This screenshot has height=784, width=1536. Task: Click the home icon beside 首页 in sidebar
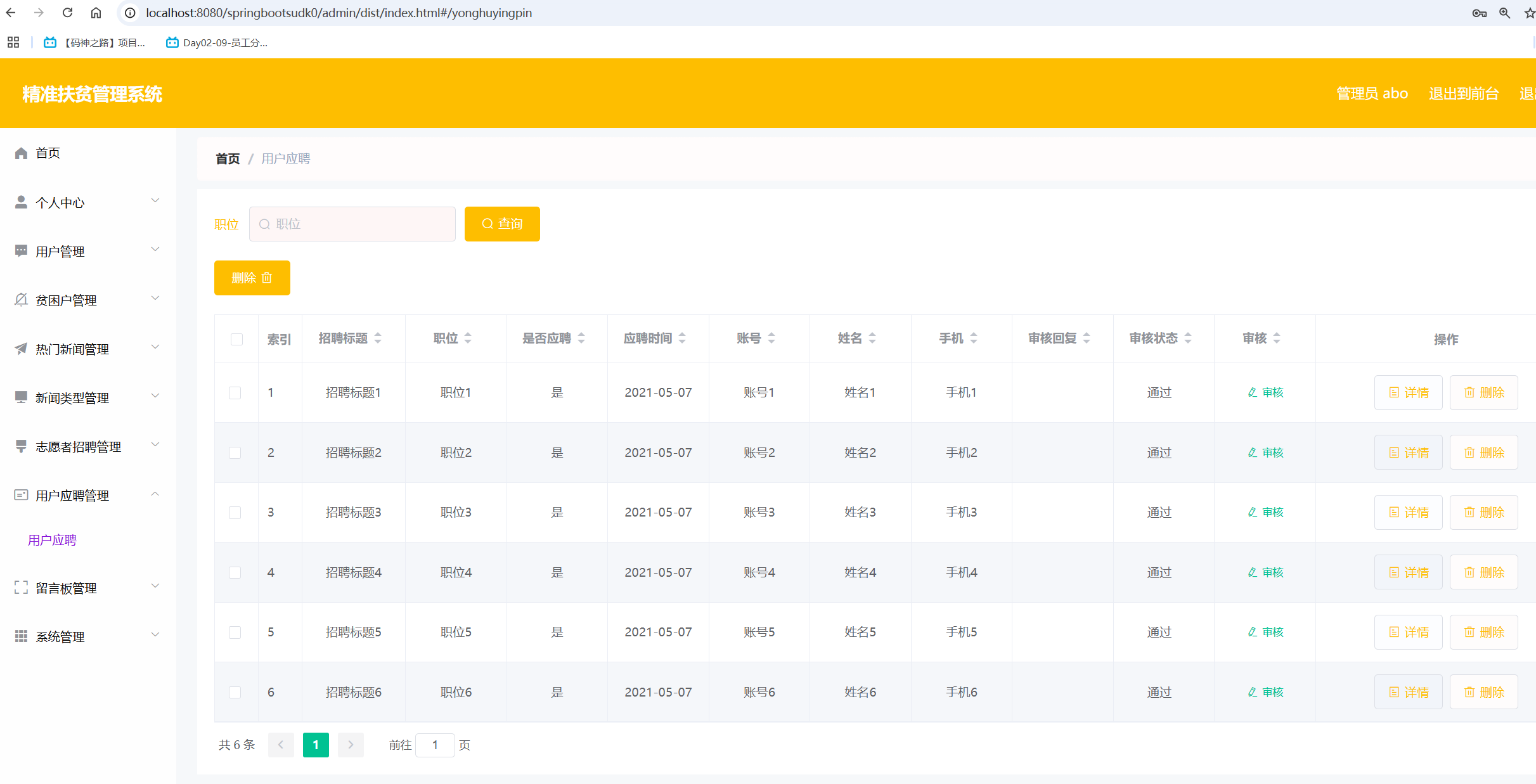pyautogui.click(x=21, y=153)
